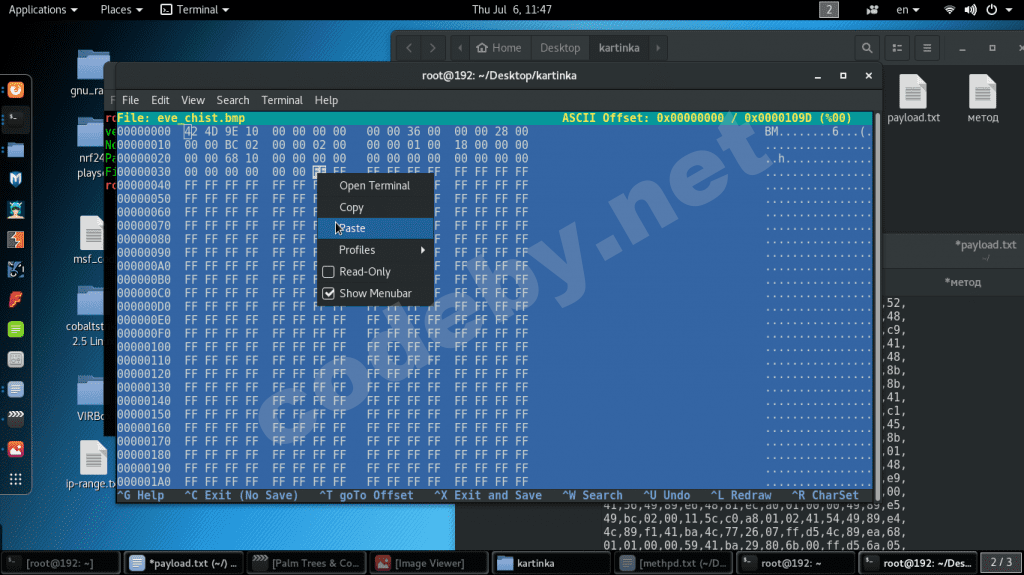Select Desktop in the file manager path bar
The image size is (1024, 575).
[560, 48]
